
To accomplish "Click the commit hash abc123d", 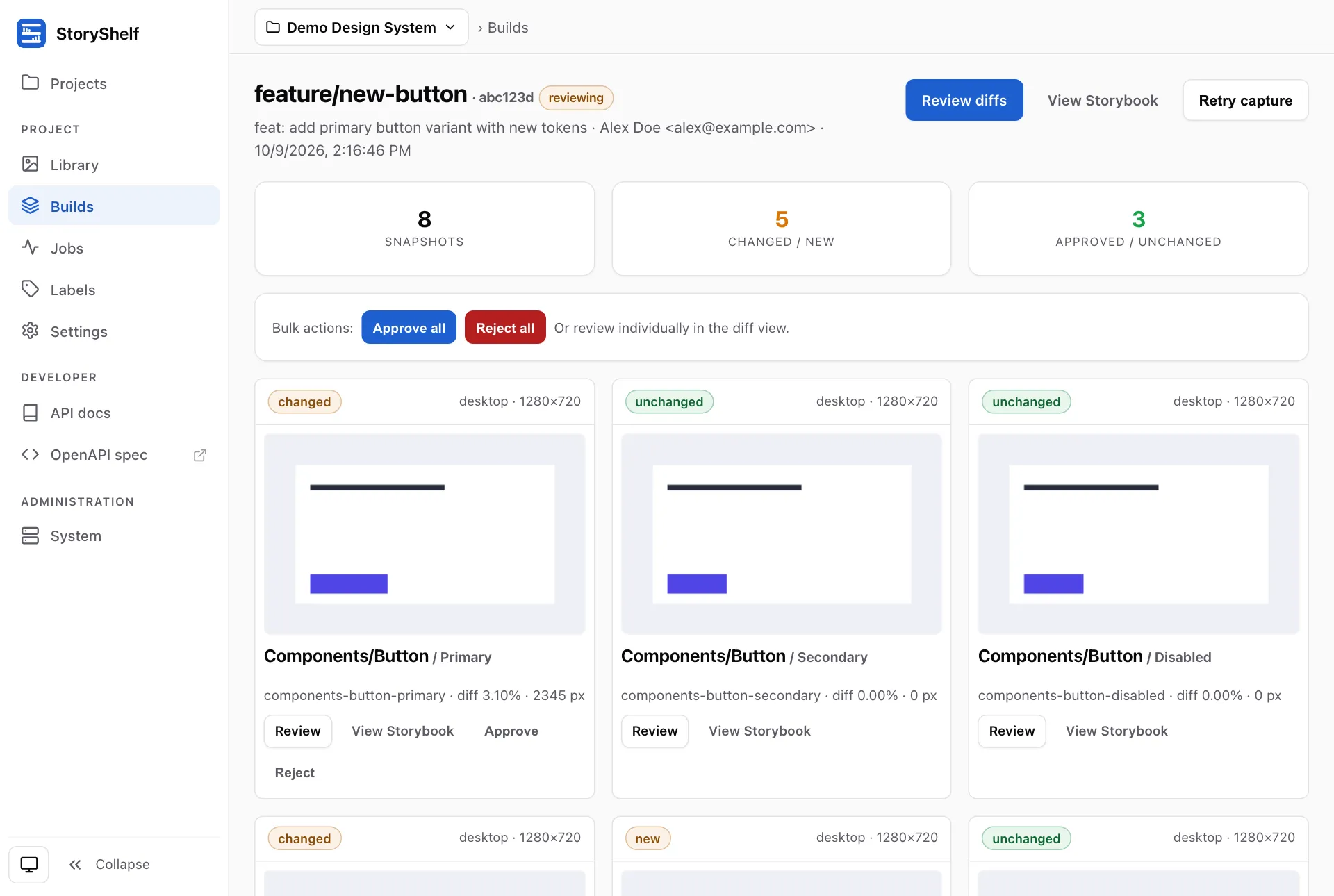I will (x=506, y=97).
